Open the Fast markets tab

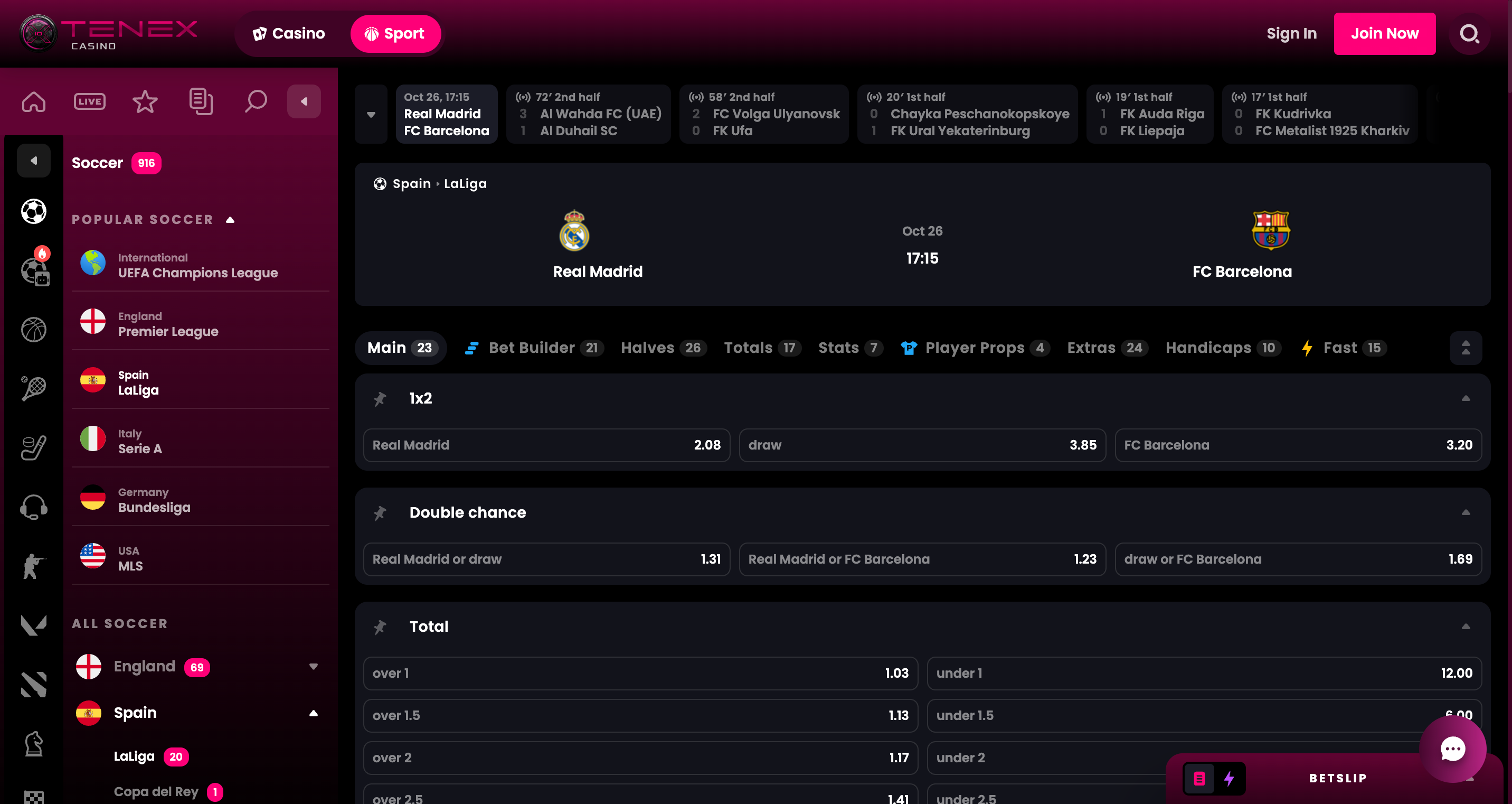(x=1344, y=348)
